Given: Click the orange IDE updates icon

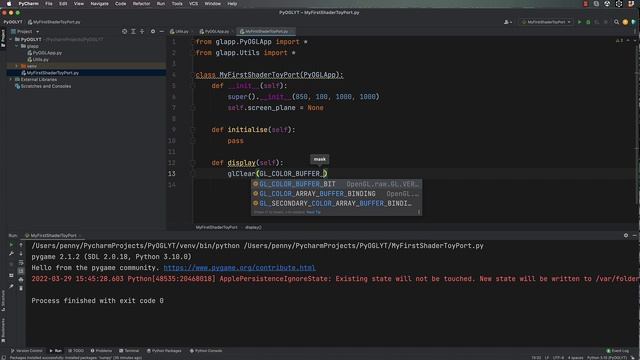Looking at the screenshot, I should tap(625, 22).
